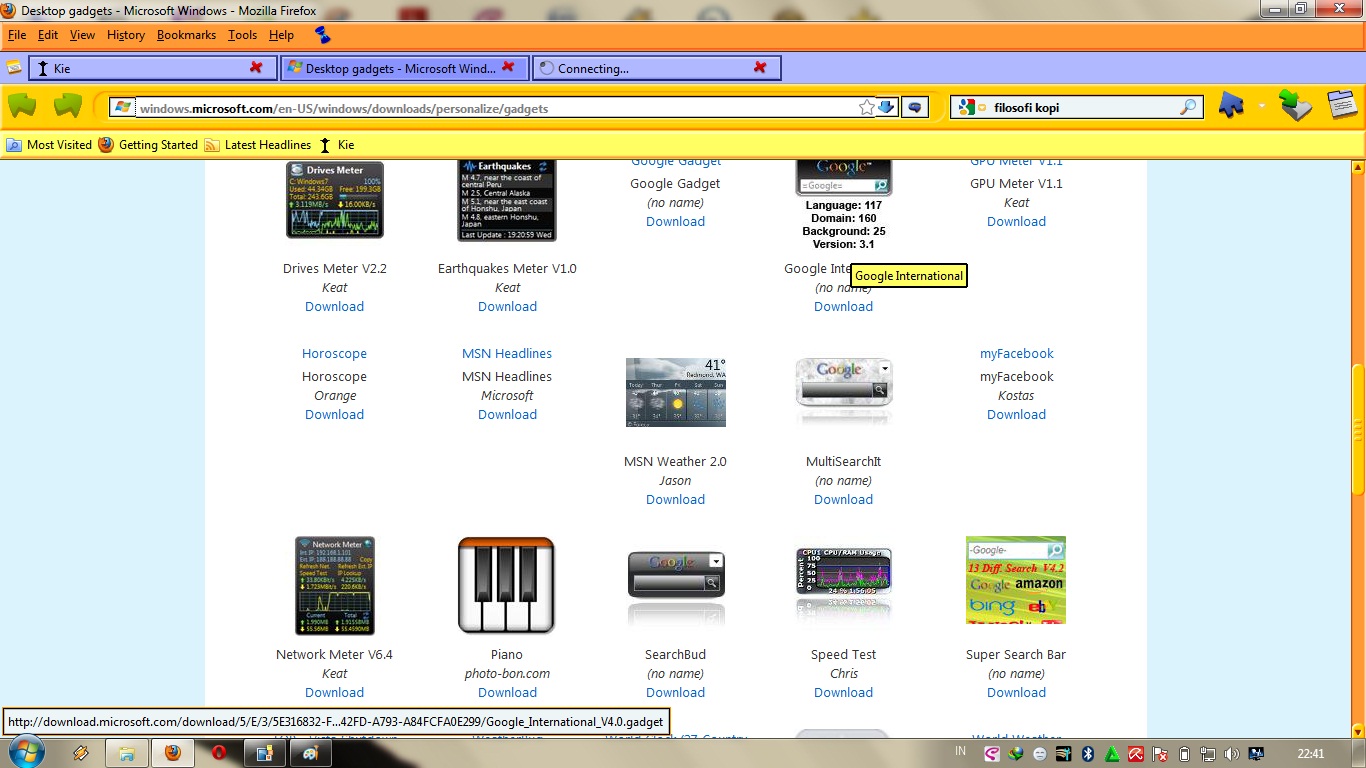Viewport: 1366px width, 768px height.
Task: Click the Bluetooth icon in the system tray
Action: 1087,753
